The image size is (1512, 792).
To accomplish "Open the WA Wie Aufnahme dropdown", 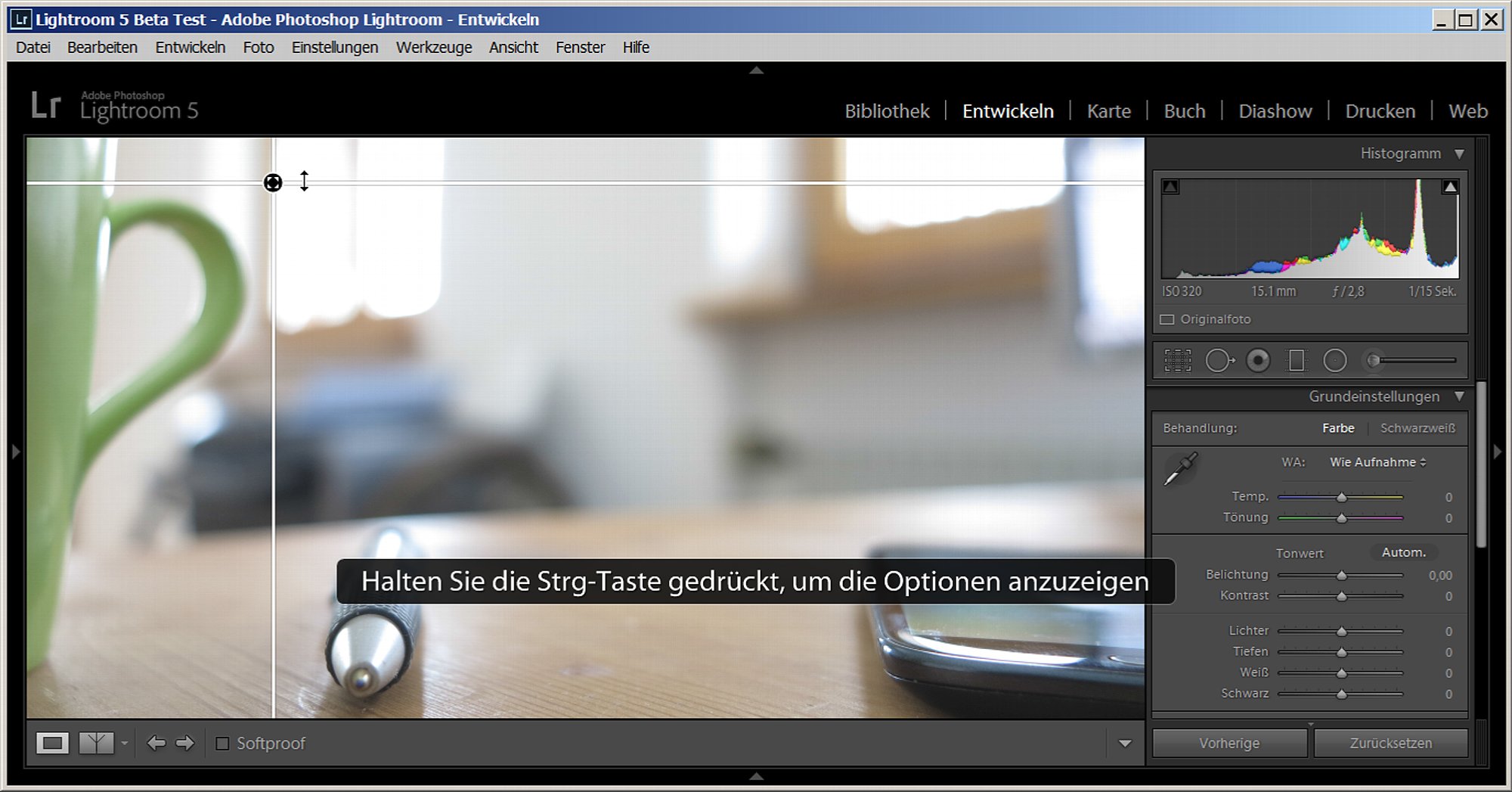I will pyautogui.click(x=1377, y=462).
